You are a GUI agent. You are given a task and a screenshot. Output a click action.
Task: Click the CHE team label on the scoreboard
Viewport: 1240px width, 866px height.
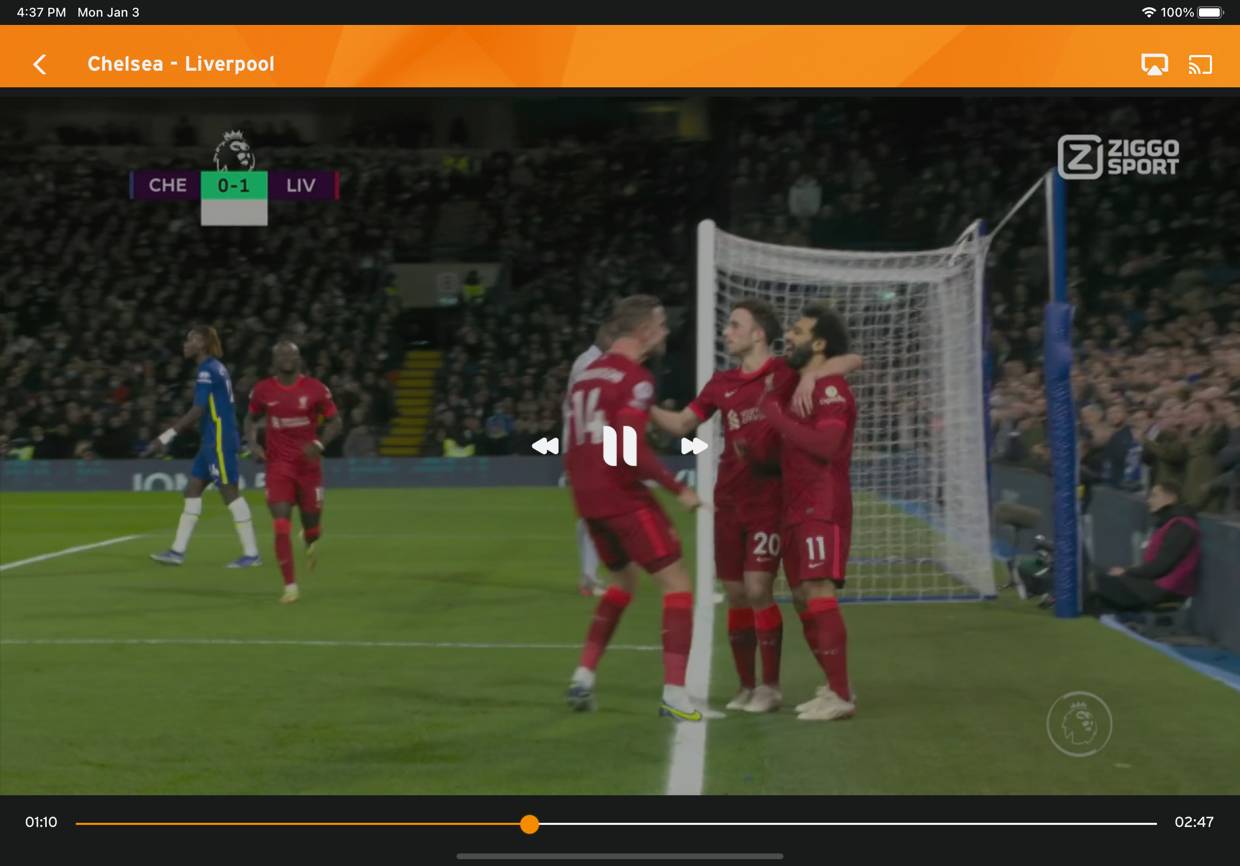pyautogui.click(x=167, y=185)
